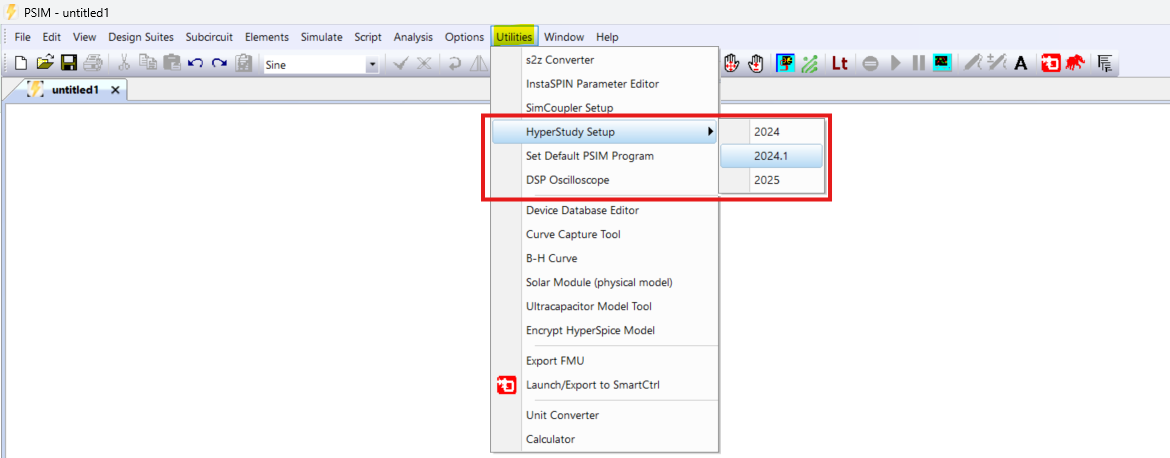Image resolution: width=1170 pixels, height=458 pixels.
Task: Select 2024 in HyperStudy submenu
Action: pos(772,131)
